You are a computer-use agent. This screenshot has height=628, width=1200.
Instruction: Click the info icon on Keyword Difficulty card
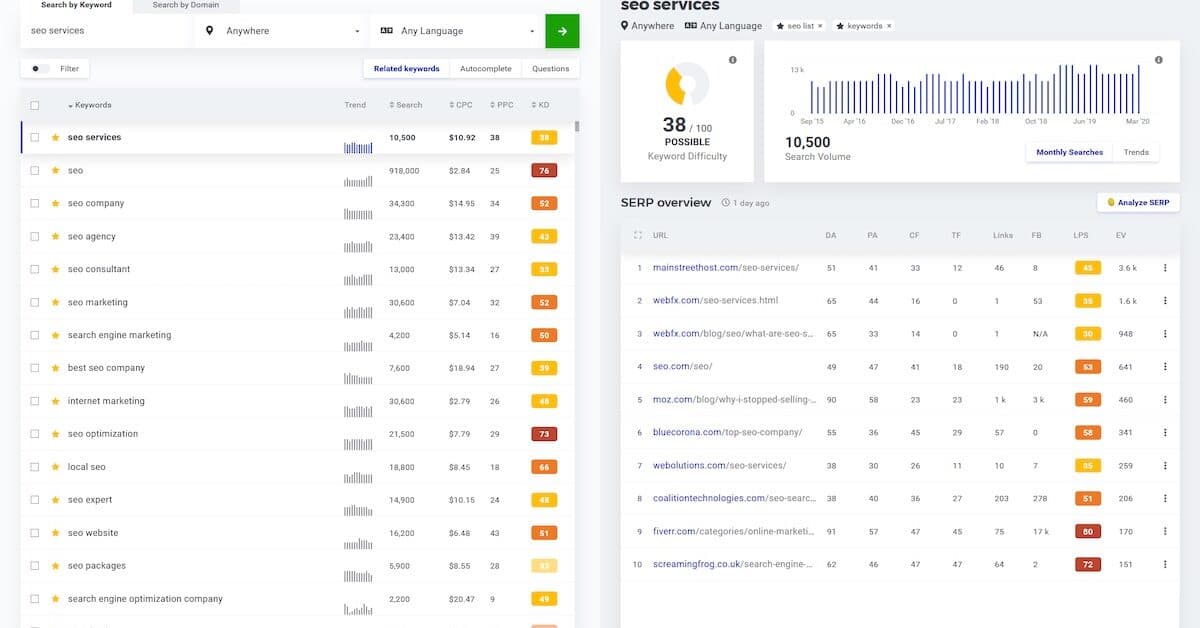733,60
